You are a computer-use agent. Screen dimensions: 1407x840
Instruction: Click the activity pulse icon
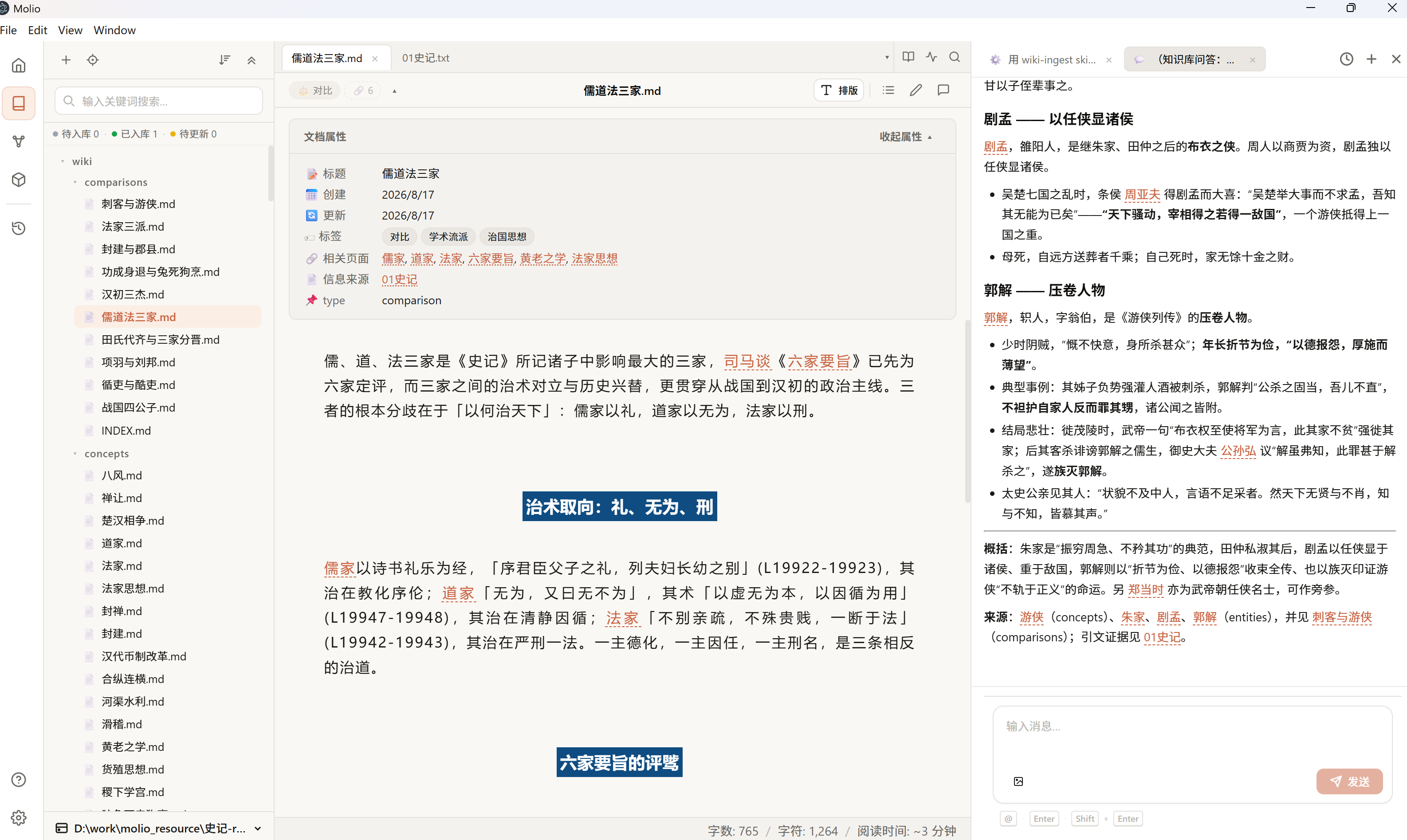931,57
